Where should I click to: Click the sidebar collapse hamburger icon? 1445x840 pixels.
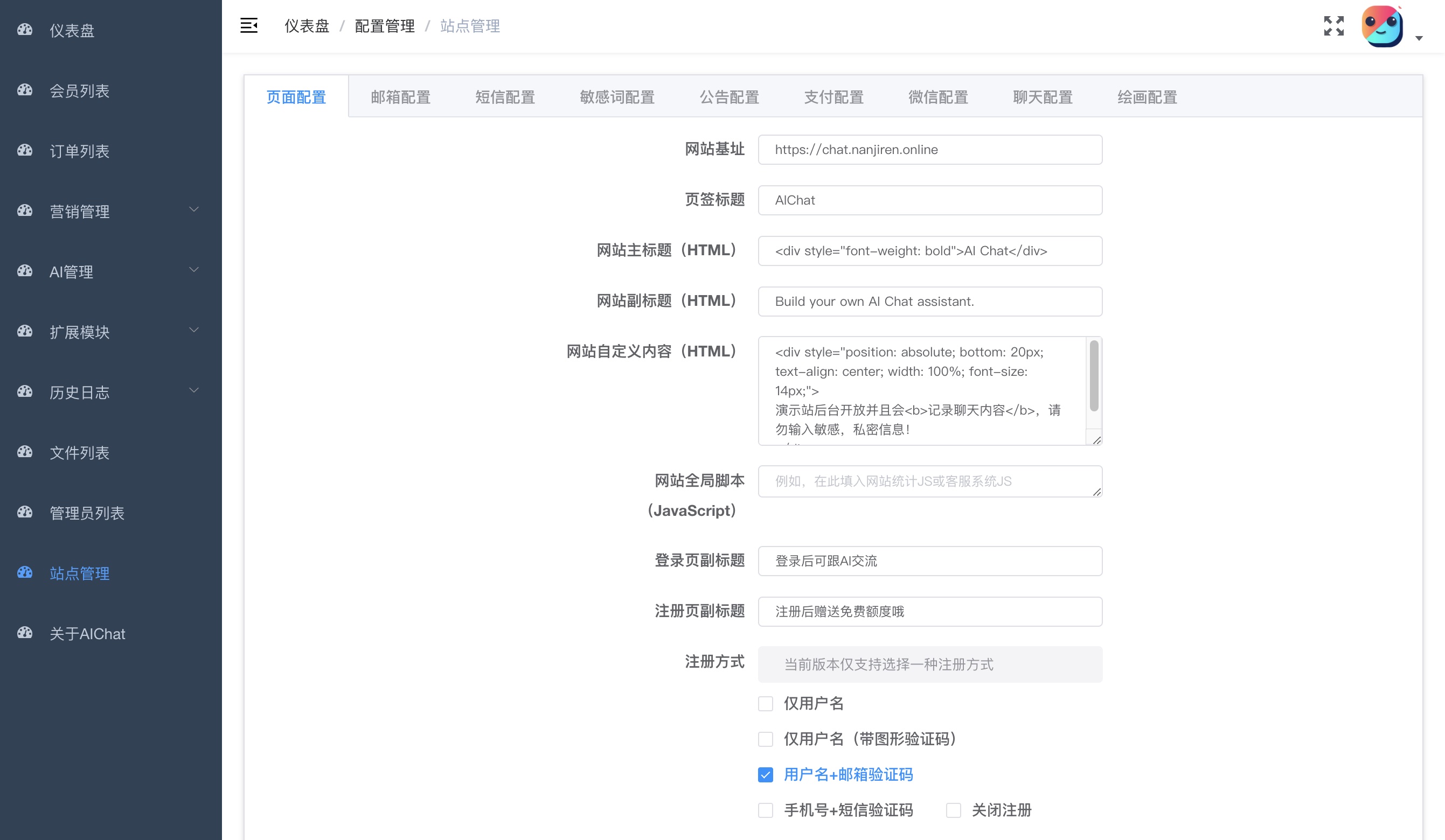click(x=248, y=26)
